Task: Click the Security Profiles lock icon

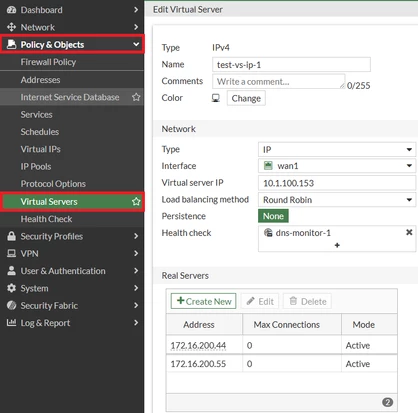Action: point(11,236)
